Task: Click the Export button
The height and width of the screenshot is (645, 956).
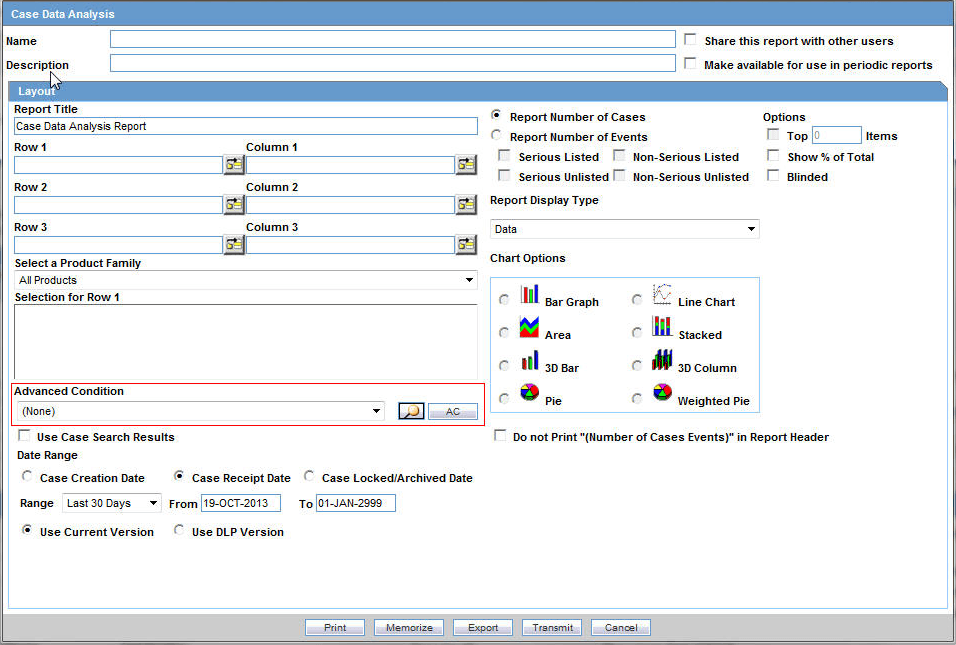Action: point(483,627)
